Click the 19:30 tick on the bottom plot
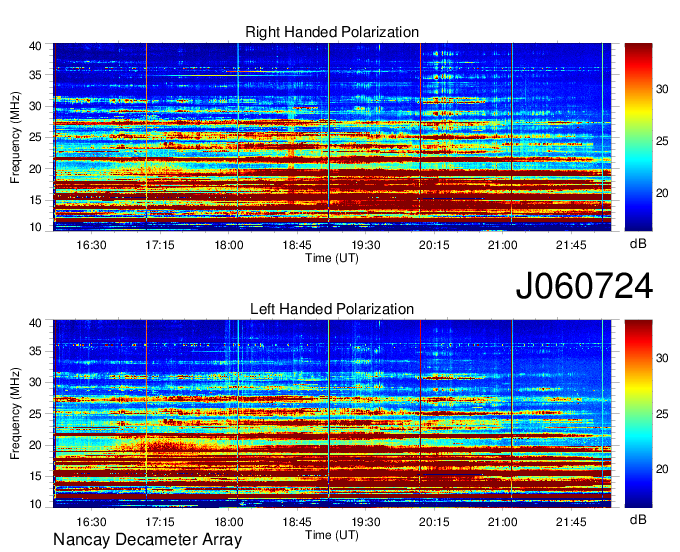Image resolution: width=680 pixels, height=552 pixels. [366, 522]
